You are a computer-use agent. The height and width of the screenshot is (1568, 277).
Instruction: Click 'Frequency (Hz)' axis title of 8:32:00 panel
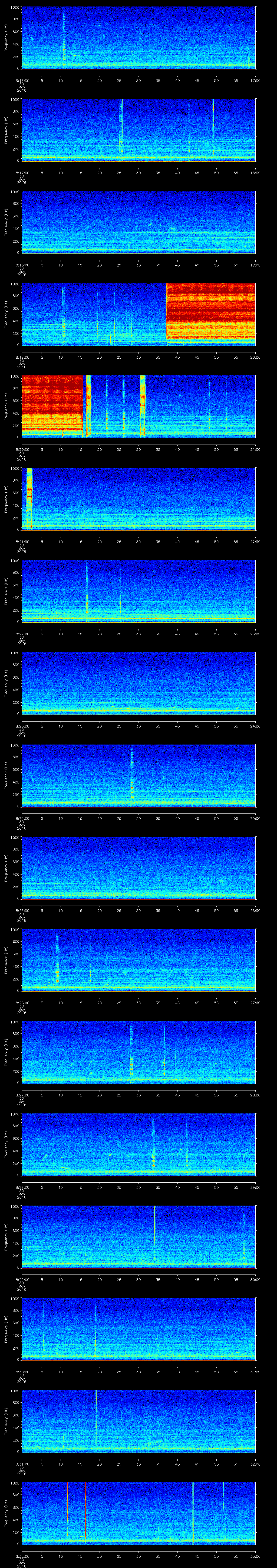pyautogui.click(x=6, y=1513)
